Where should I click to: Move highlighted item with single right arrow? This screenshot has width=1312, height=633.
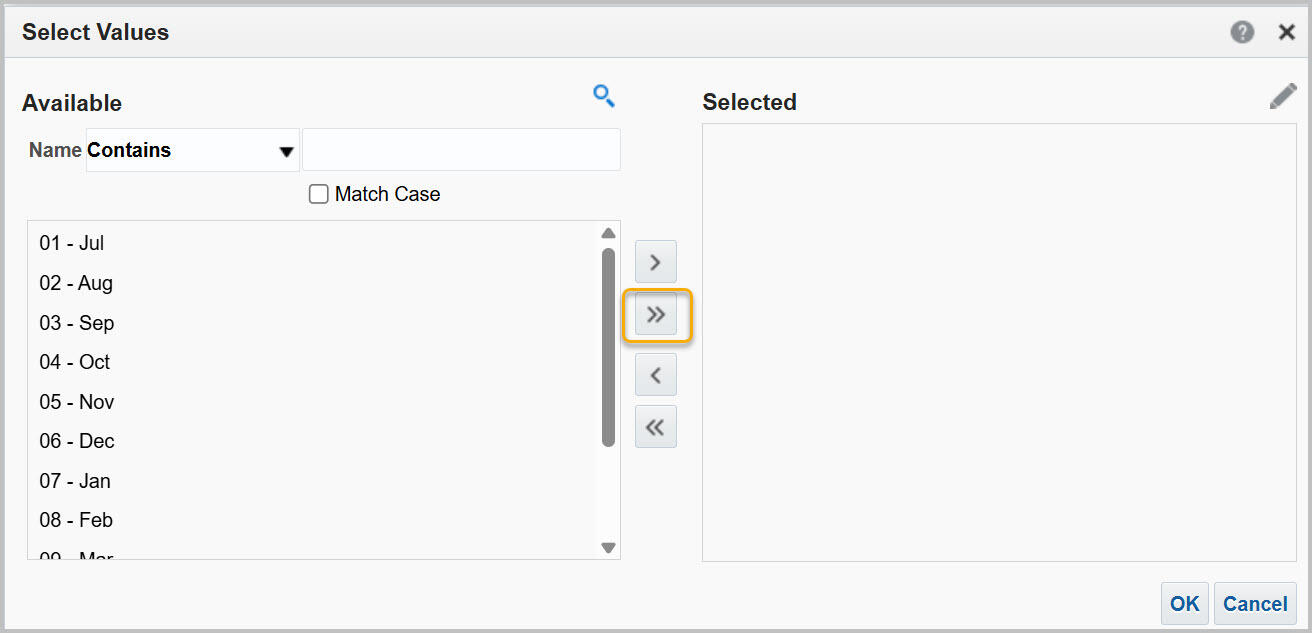pos(656,261)
